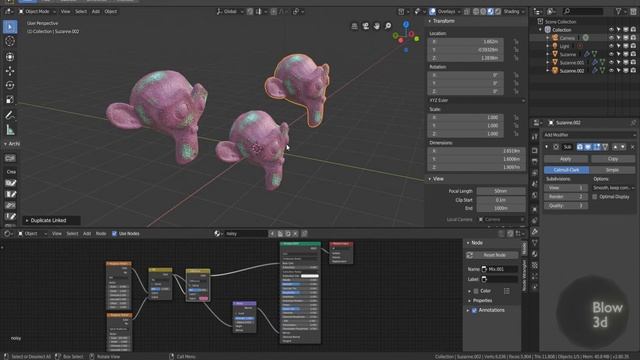Hide Suzanne.002 with its eye icon
Viewport: 640px width, 360px height.
coord(611,71)
